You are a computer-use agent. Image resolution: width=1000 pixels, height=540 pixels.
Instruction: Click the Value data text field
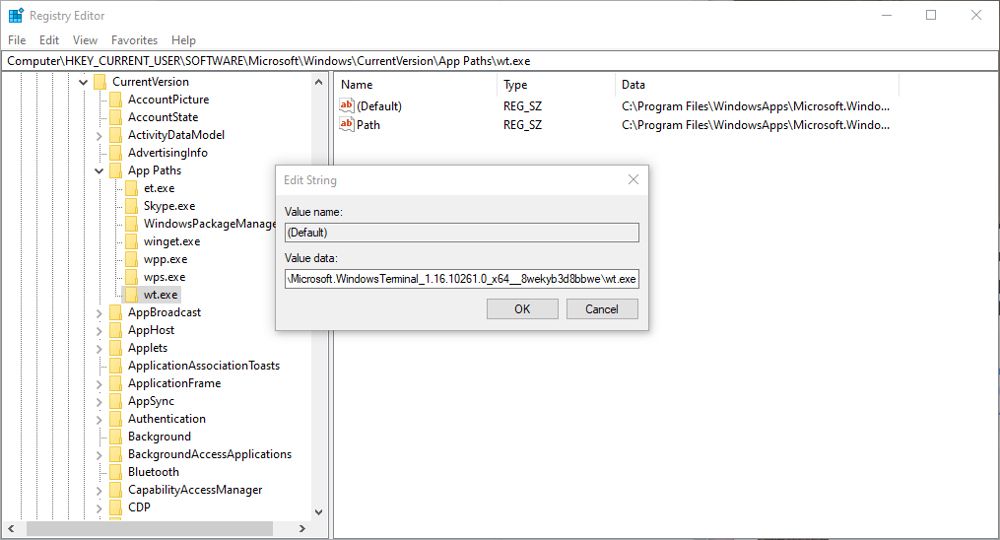coord(462,279)
